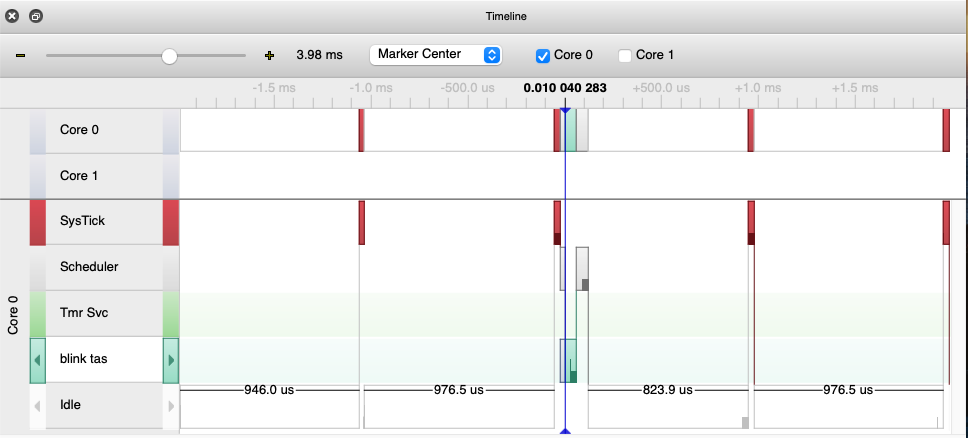Jump to next blink tas event arrow
This screenshot has width=968, height=438.
171,360
